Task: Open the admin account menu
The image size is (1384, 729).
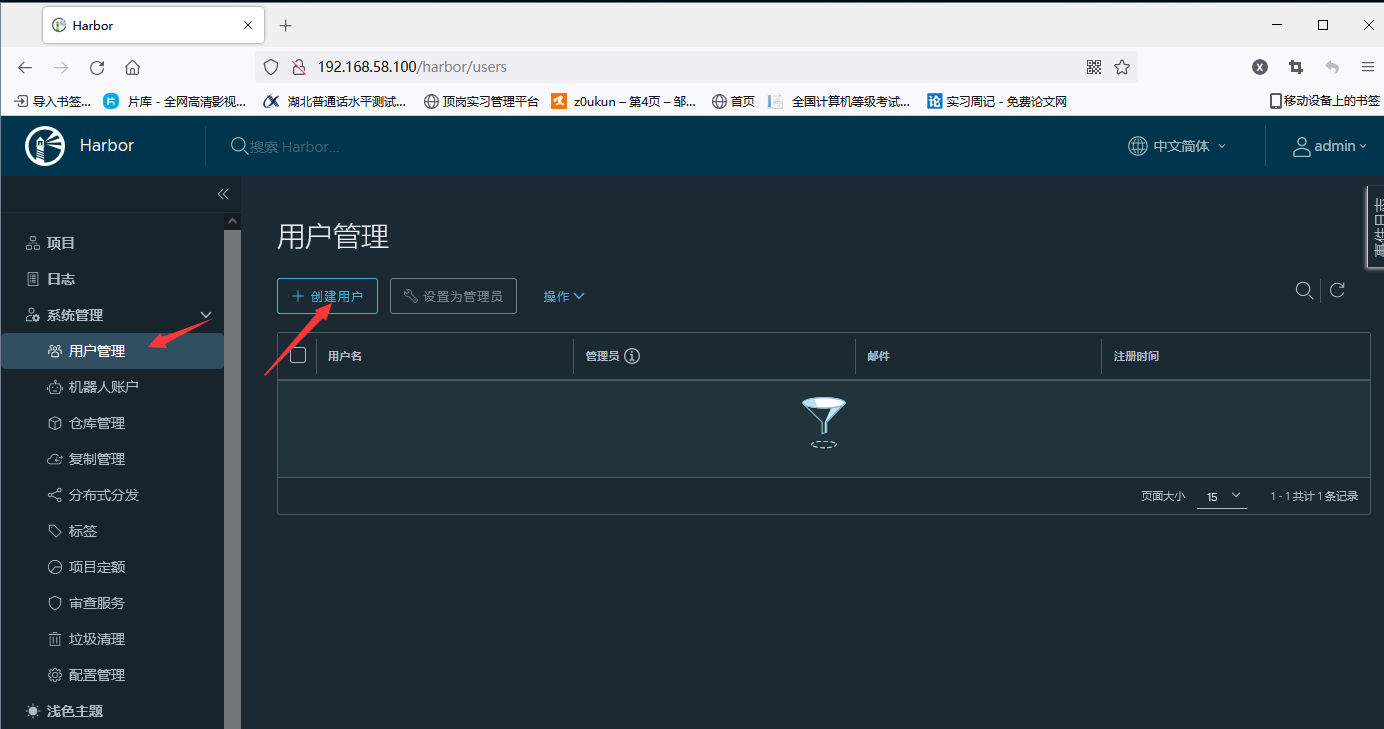Action: point(1330,145)
